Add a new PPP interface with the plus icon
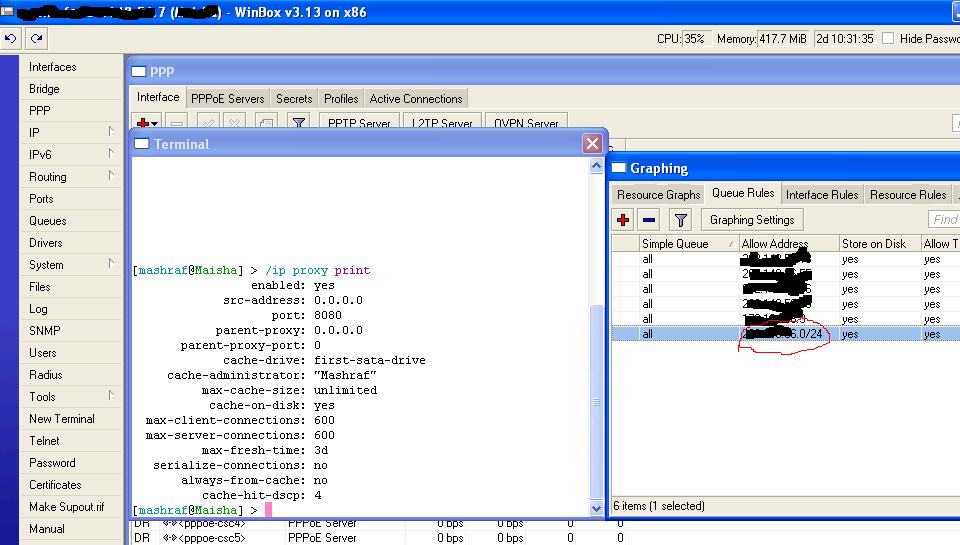The image size is (960, 545). click(146, 123)
